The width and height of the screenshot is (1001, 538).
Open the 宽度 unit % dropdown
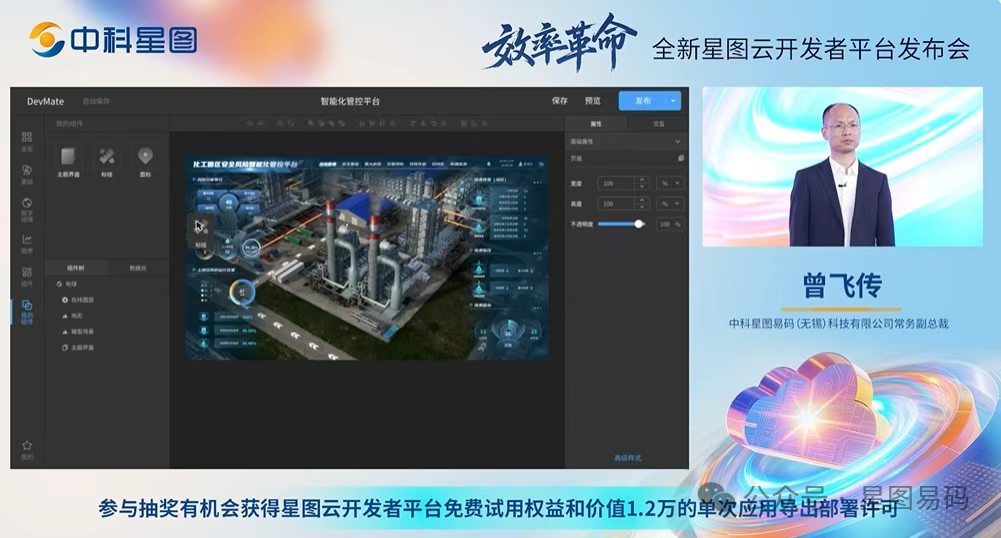670,183
